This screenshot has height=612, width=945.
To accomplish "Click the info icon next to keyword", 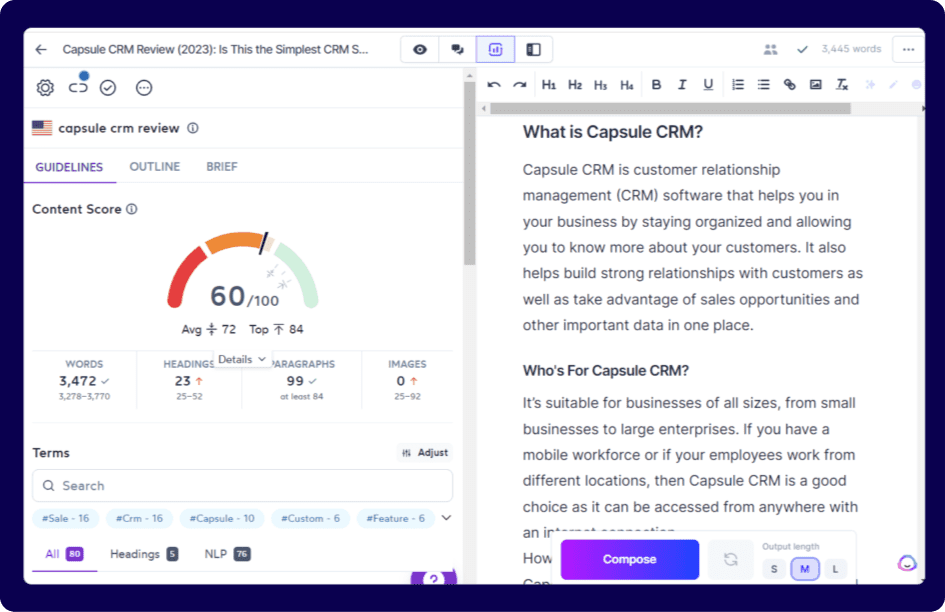I will tap(193, 128).
